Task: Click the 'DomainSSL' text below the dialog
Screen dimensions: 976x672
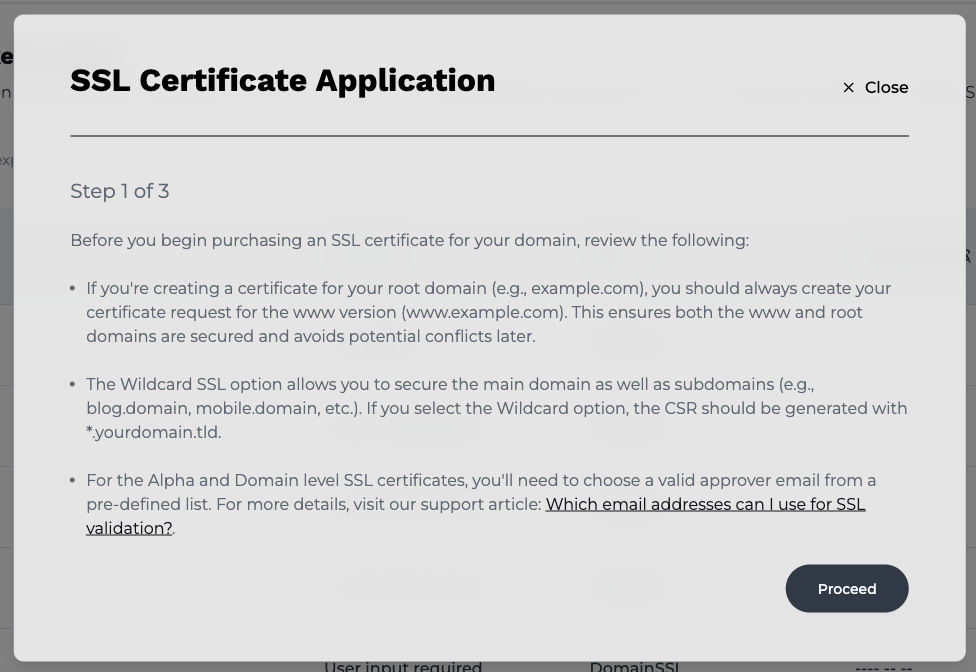Action: click(x=634, y=666)
